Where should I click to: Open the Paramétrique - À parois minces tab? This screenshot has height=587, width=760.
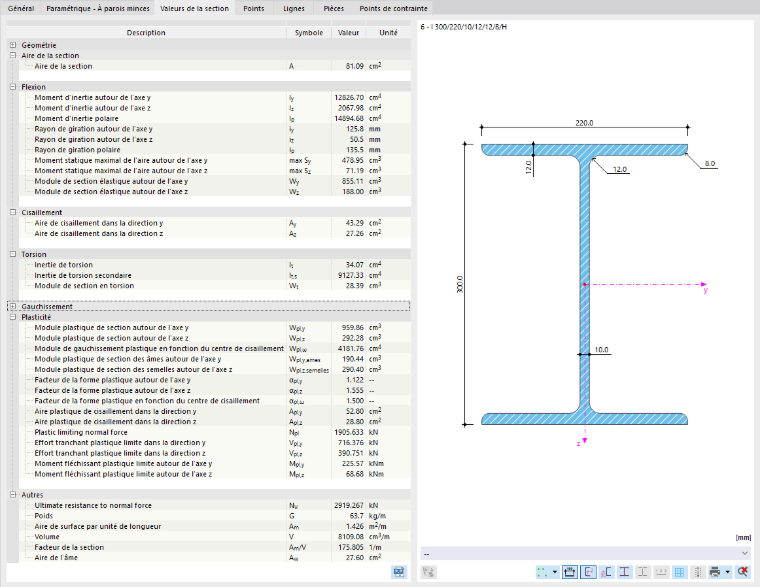[98, 8]
